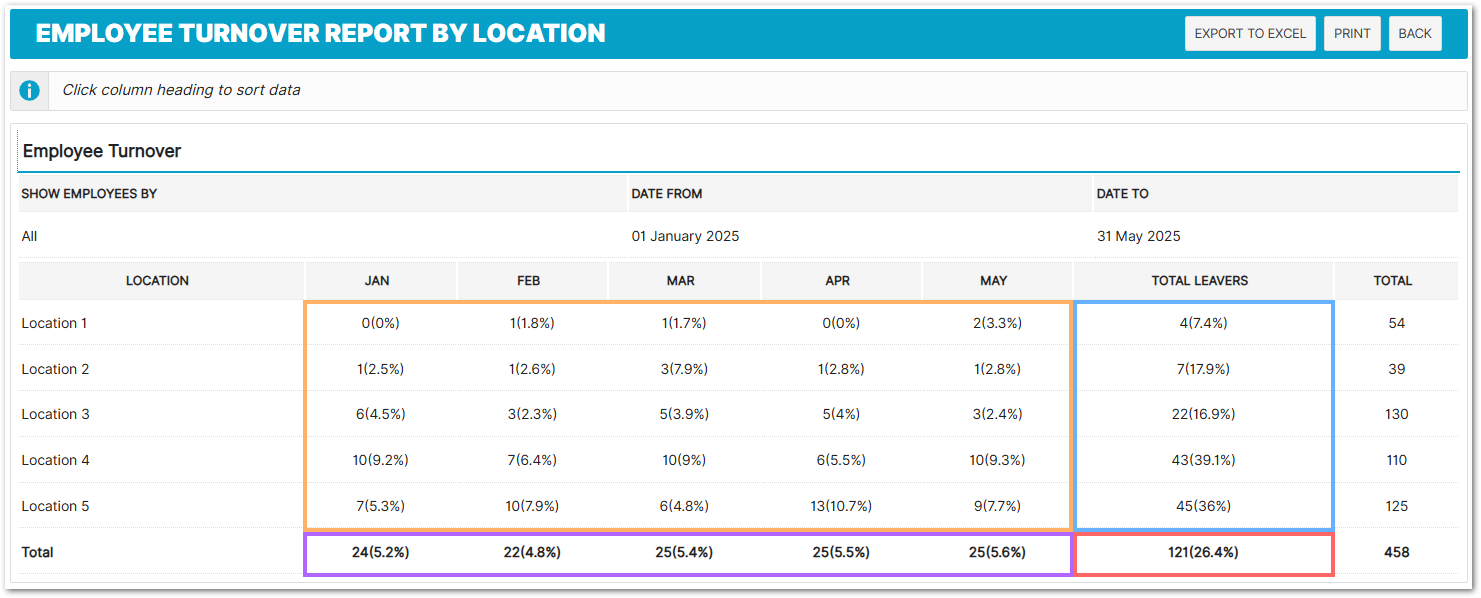
Task: Click the Export to Excel button
Action: pos(1250,33)
